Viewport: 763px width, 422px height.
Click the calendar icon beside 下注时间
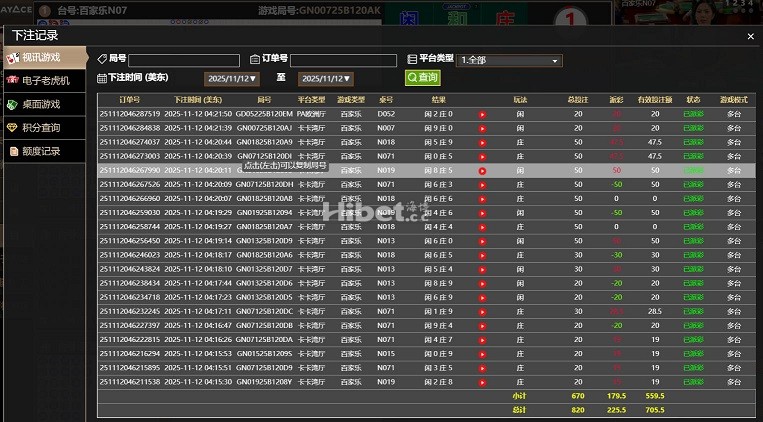click(102, 78)
